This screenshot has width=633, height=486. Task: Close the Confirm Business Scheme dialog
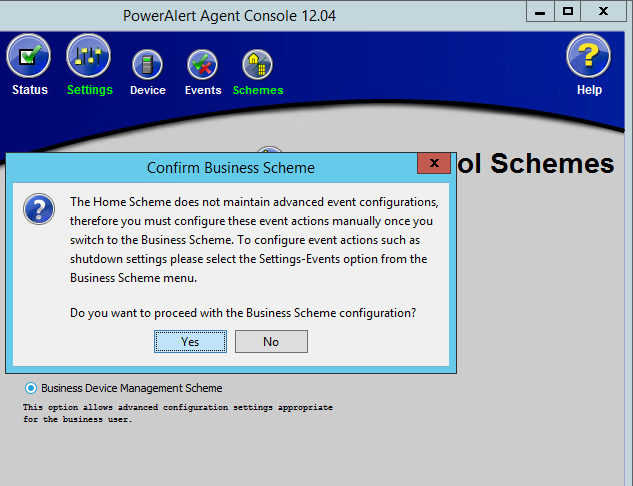(x=434, y=163)
